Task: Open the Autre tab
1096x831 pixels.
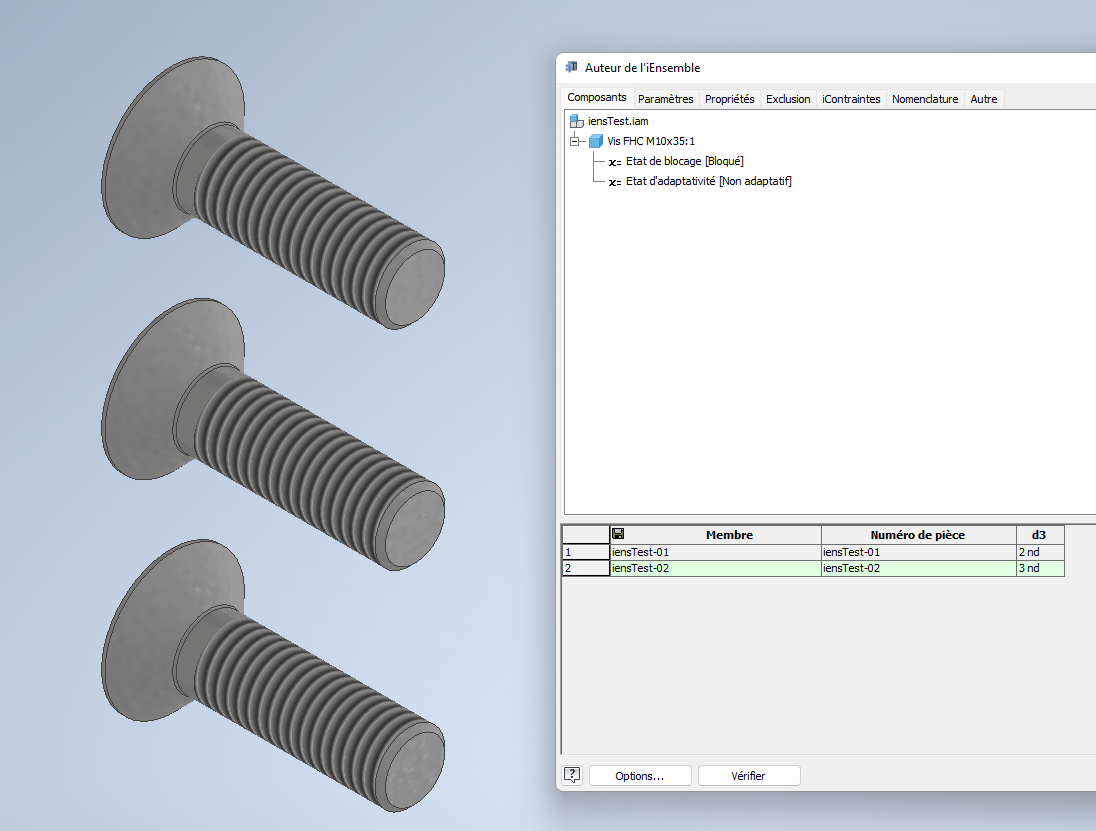Action: pyautogui.click(x=983, y=98)
